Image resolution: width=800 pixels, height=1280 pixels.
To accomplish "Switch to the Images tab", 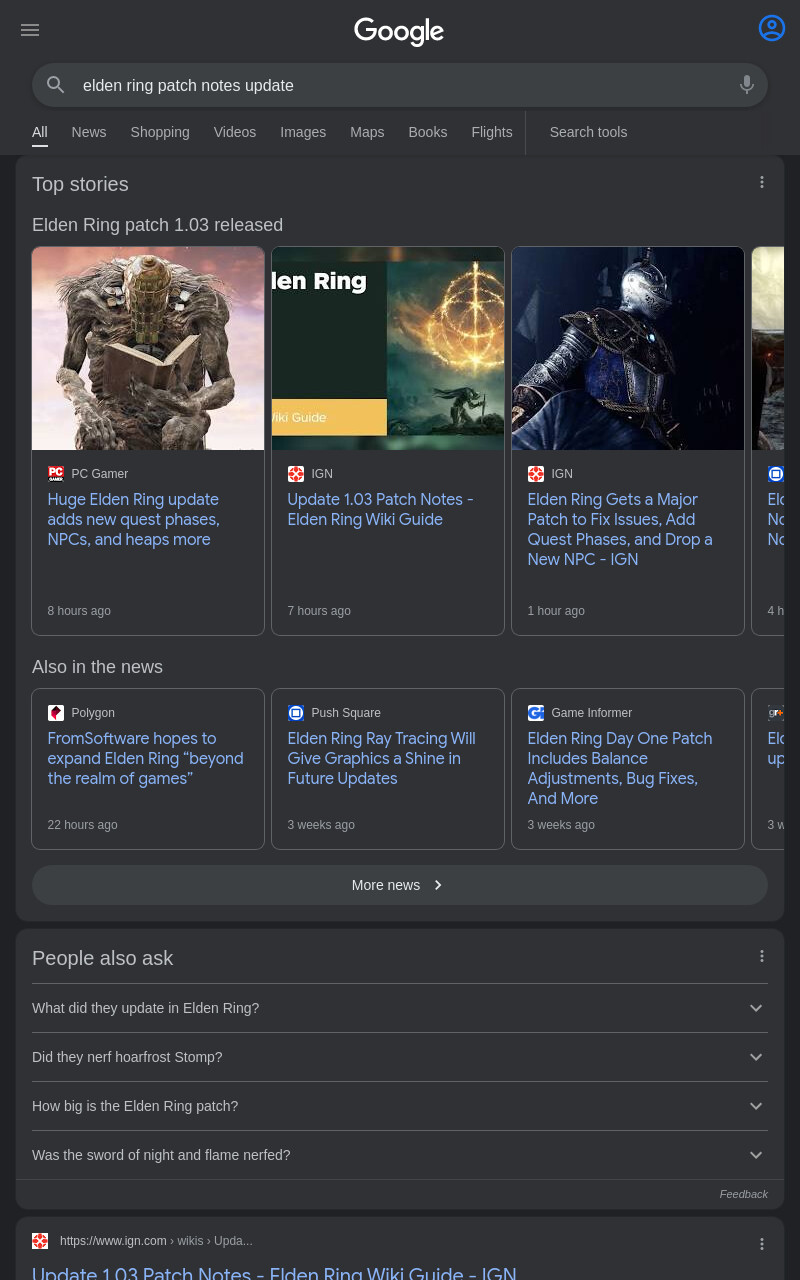I will [303, 132].
